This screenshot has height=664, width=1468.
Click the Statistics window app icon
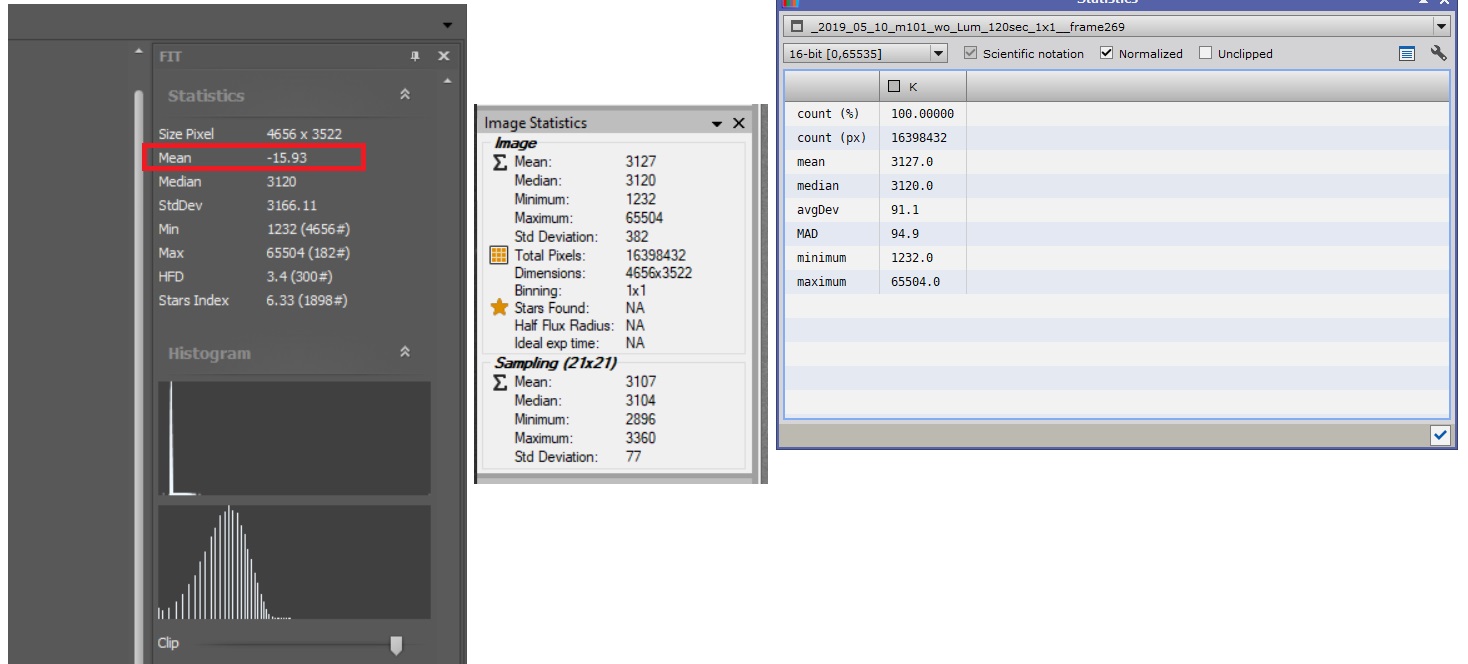[790, 3]
